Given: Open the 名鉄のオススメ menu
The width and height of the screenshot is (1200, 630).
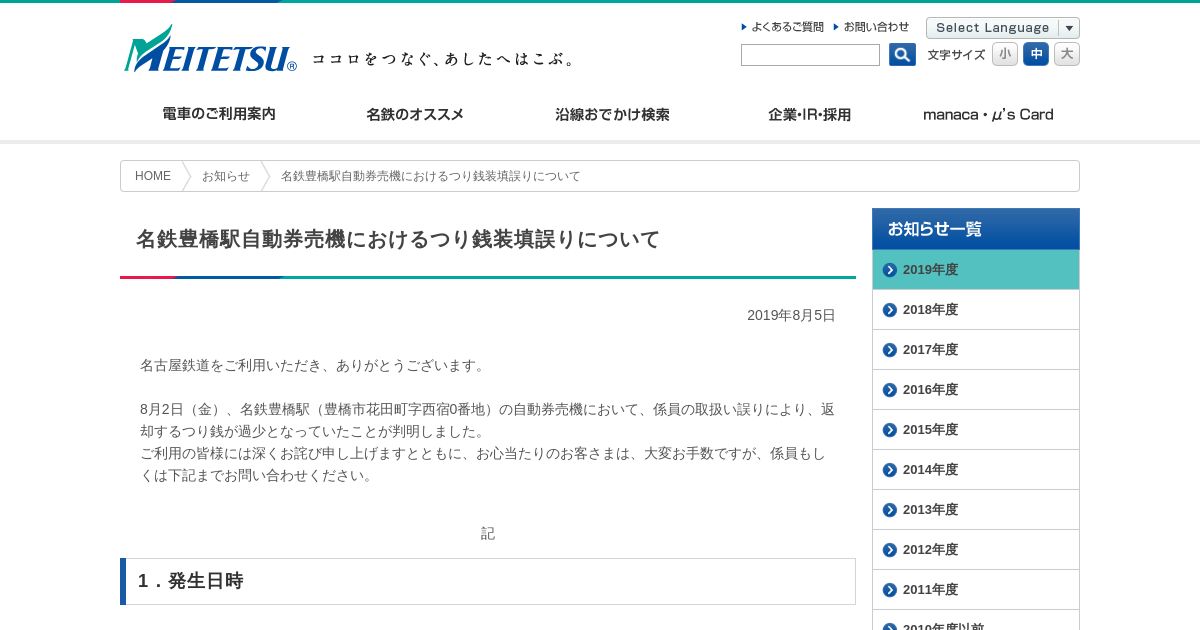Looking at the screenshot, I should [415, 114].
